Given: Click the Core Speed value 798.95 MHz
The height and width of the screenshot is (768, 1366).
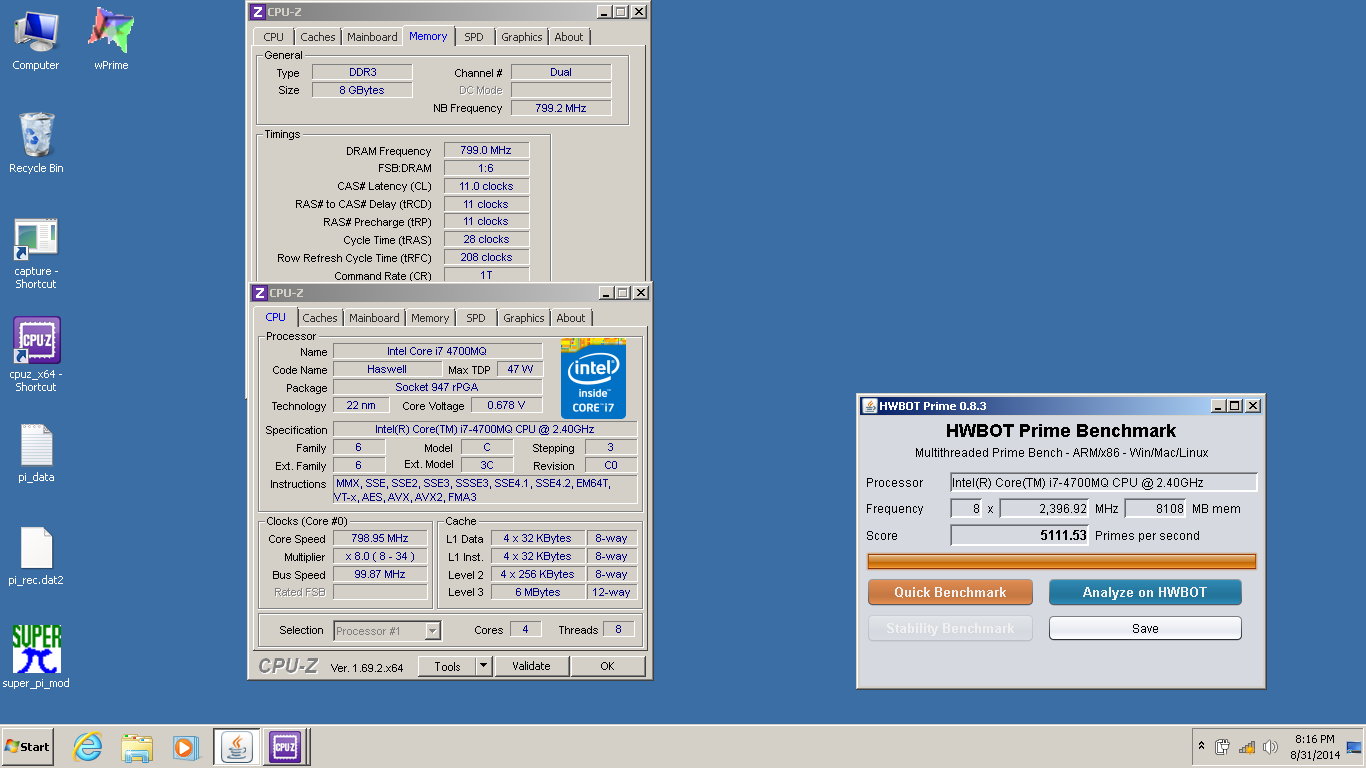Looking at the screenshot, I should click(380, 538).
